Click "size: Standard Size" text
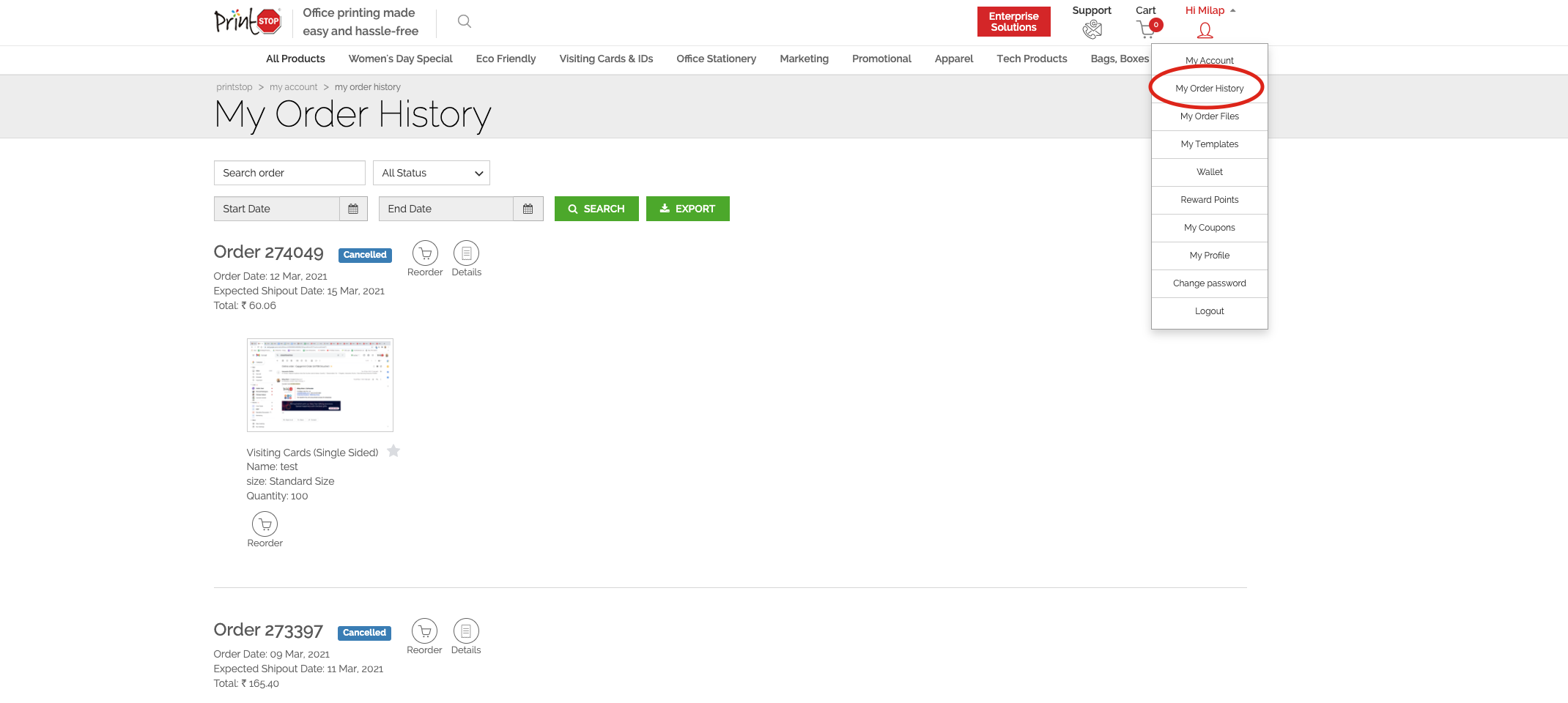This screenshot has width=1568, height=703. pyautogui.click(x=291, y=481)
